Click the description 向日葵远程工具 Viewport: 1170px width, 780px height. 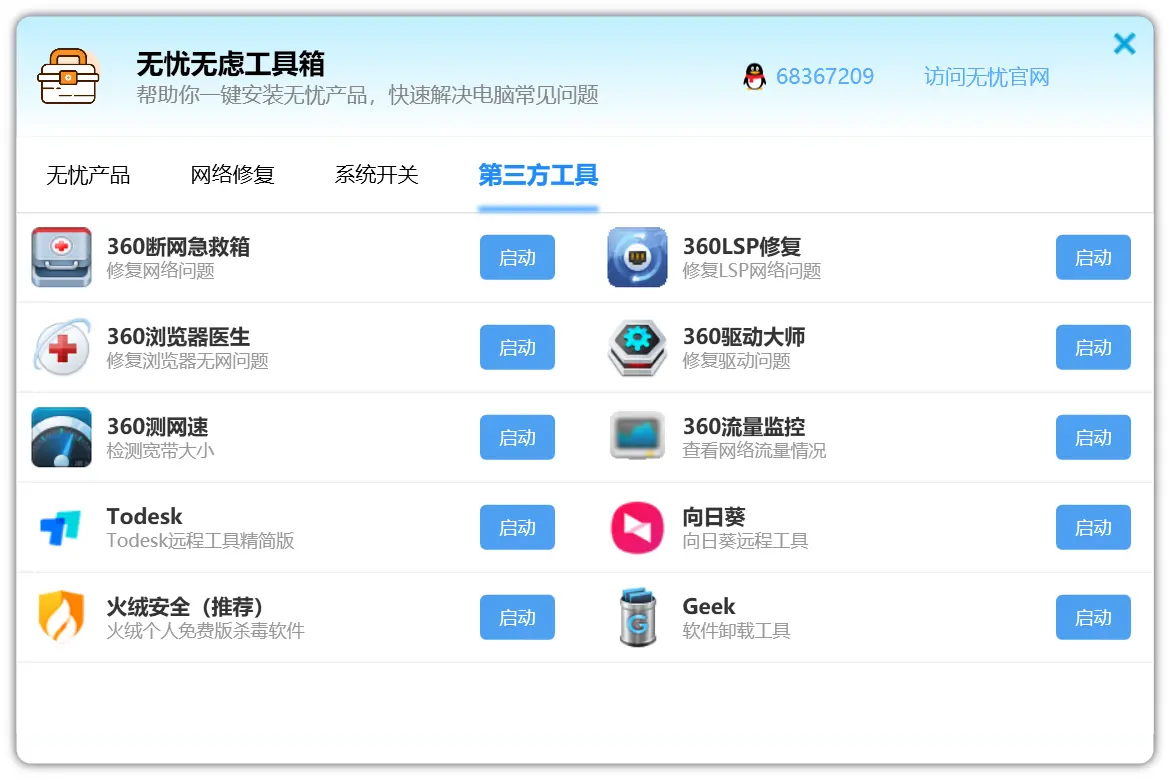click(745, 540)
